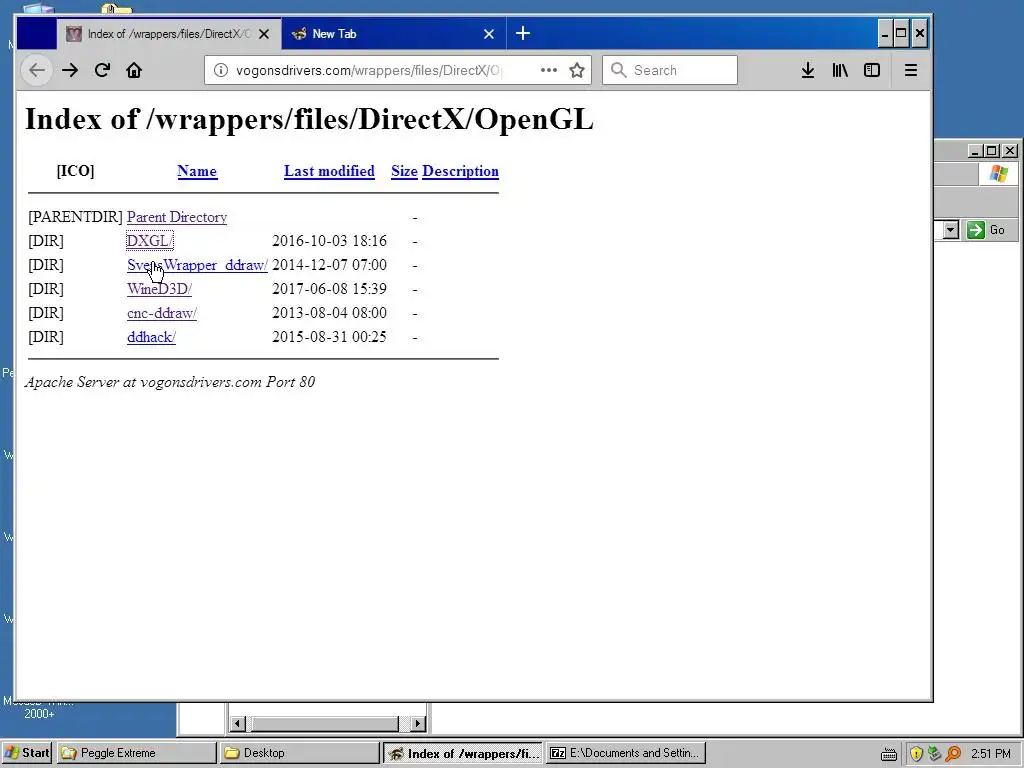Switch to E:\Documents and Settings taskbar item

(x=626, y=753)
